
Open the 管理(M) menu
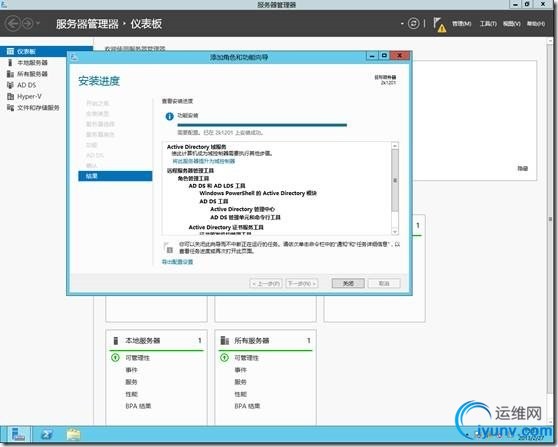click(462, 24)
